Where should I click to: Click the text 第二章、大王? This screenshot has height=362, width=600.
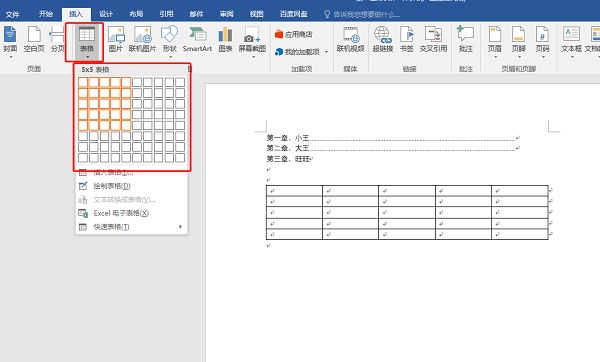288,148
